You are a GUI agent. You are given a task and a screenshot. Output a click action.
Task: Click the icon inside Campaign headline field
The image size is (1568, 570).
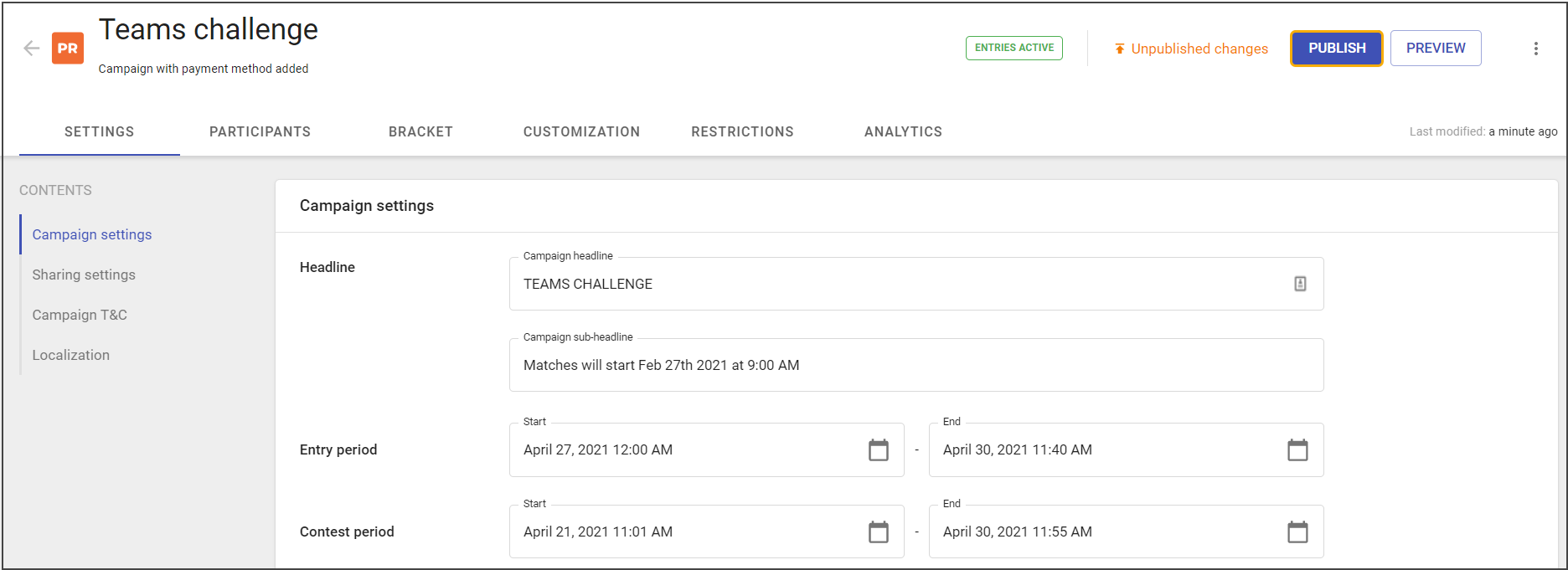[x=1300, y=284]
